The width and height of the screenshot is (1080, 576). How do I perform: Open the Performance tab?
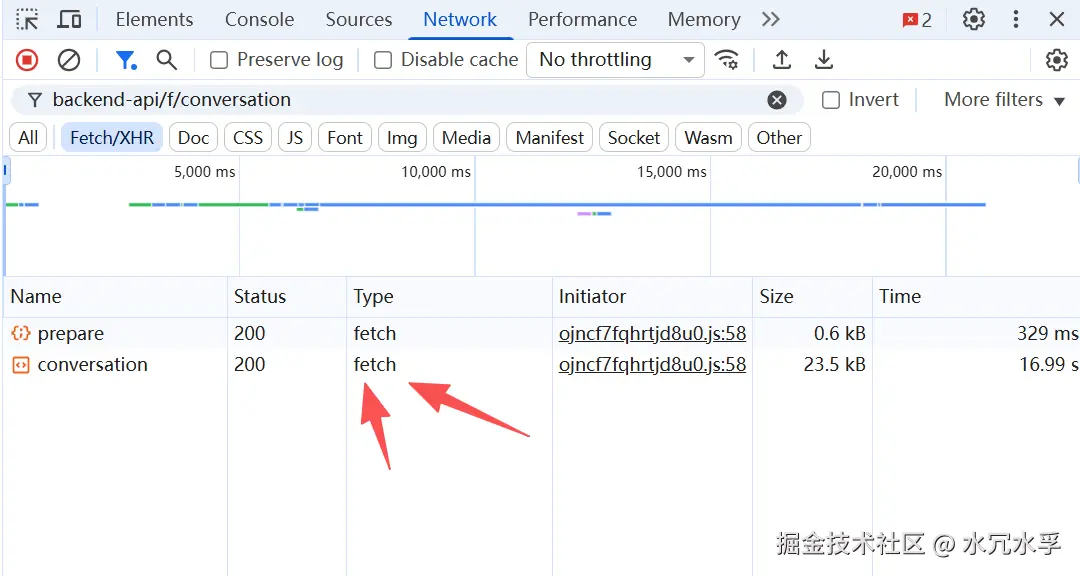[x=582, y=19]
